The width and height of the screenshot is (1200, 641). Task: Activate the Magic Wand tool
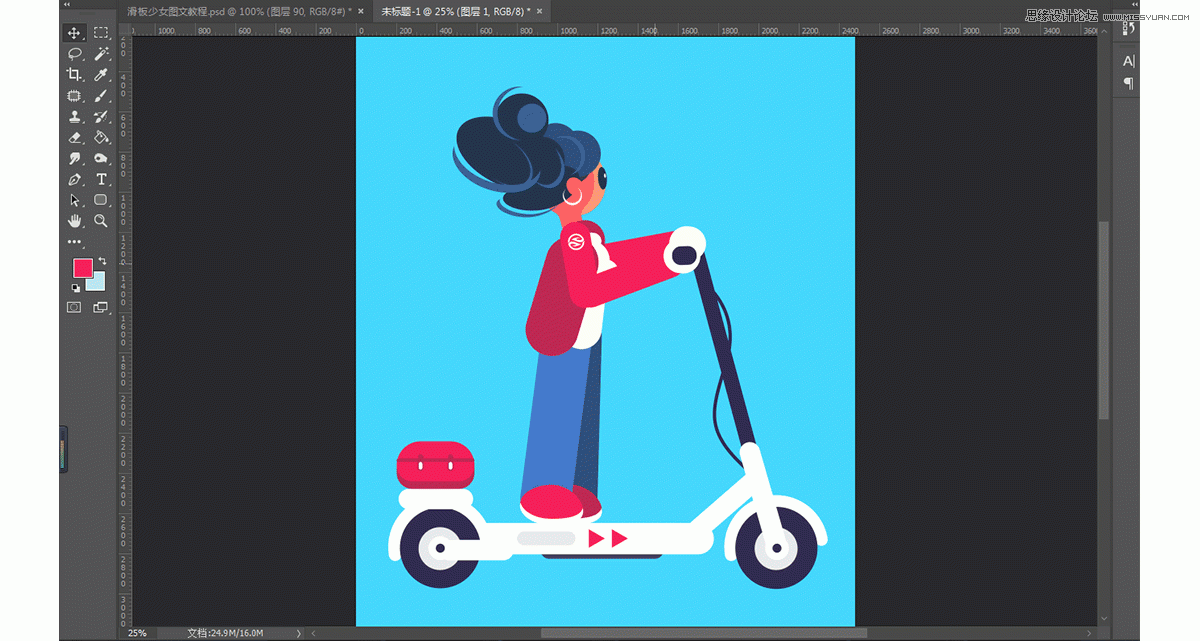(101, 54)
